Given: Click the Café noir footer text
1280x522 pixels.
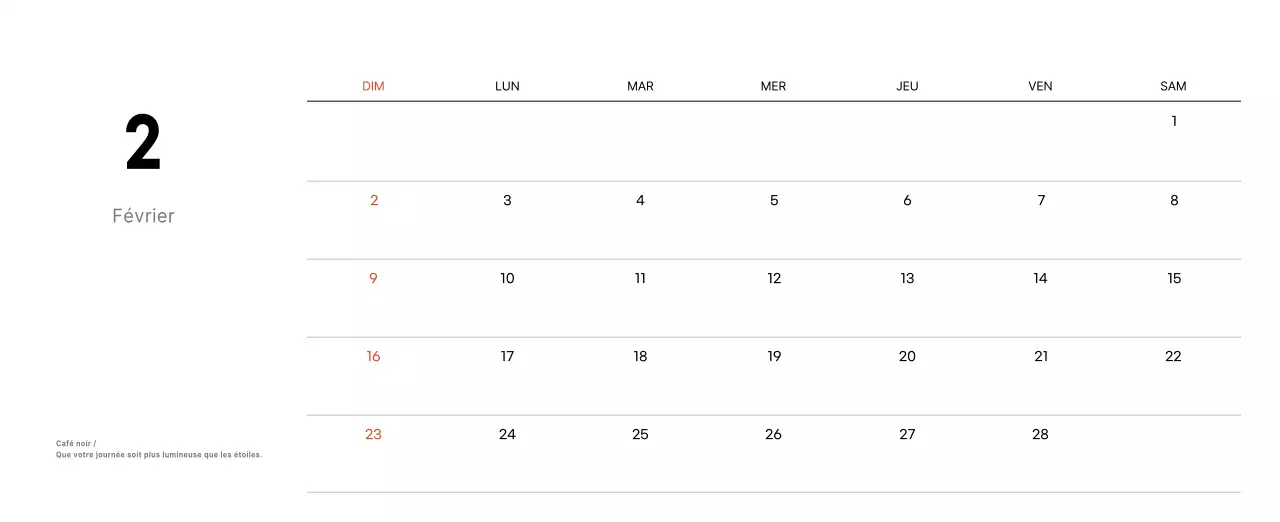Looking at the screenshot, I should pyautogui.click(x=76, y=443).
